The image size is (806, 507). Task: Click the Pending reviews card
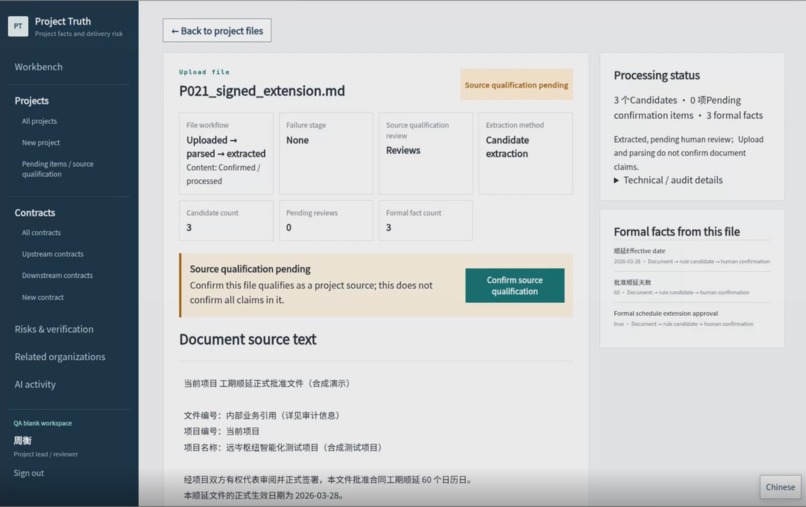326,221
